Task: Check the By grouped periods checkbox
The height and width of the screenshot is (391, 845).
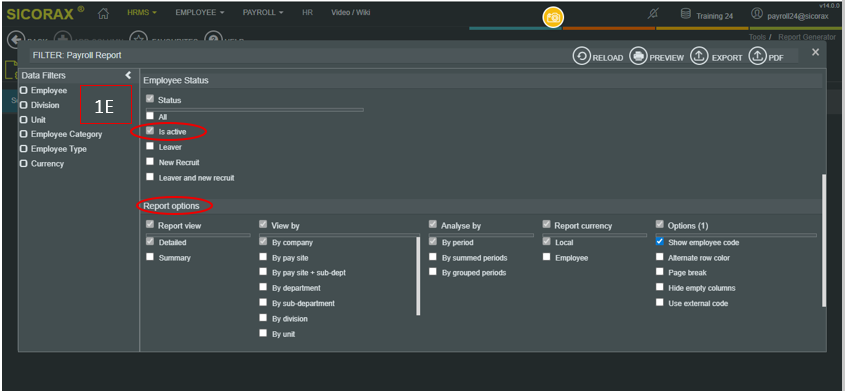Action: click(x=433, y=272)
